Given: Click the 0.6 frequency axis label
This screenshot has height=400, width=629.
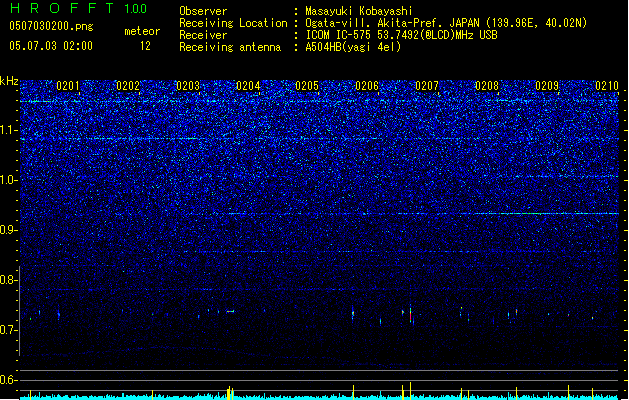Looking at the screenshot, I should point(8,380).
